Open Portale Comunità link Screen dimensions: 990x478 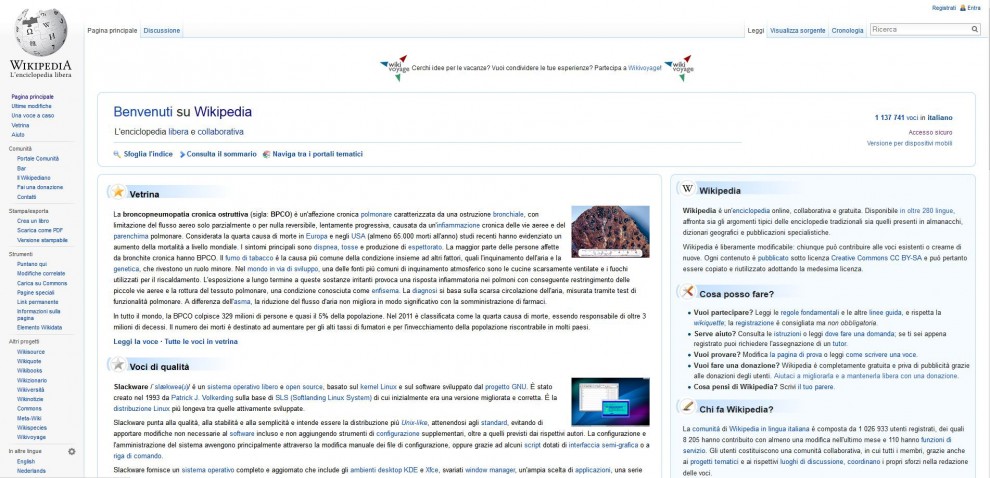[38, 158]
